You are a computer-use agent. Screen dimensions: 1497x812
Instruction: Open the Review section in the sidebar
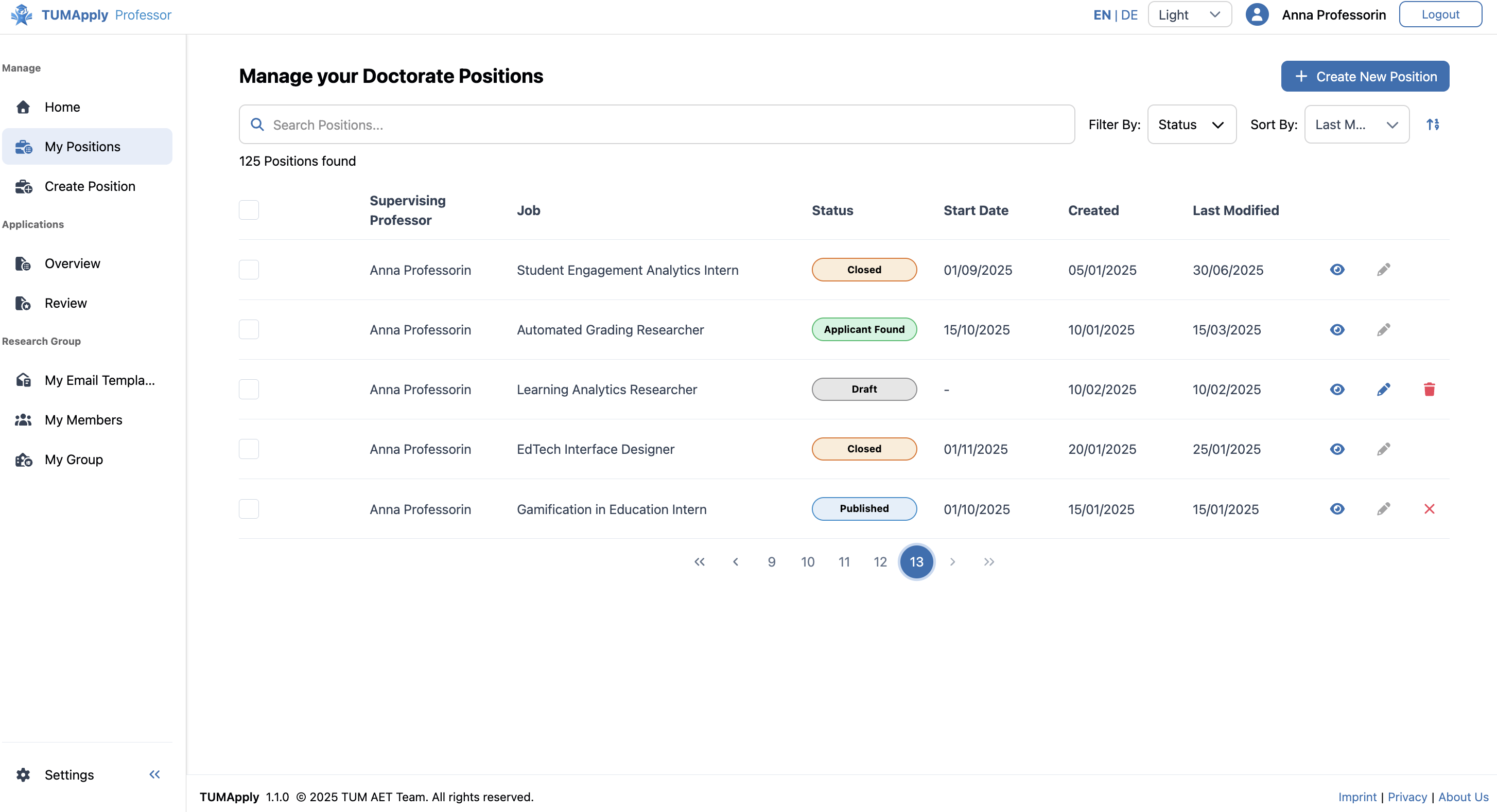coord(66,303)
